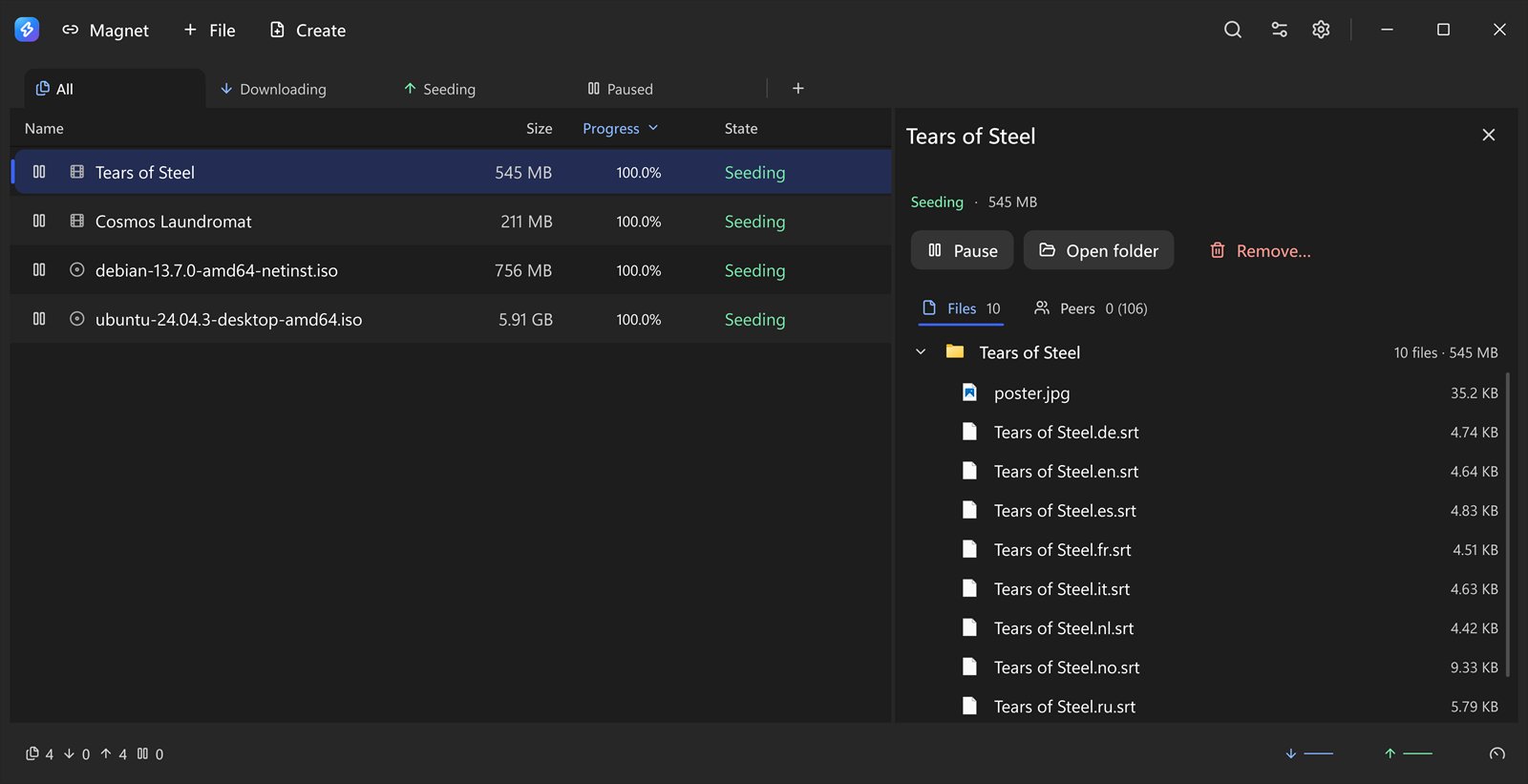Open the settings gear icon
The height and width of the screenshot is (784, 1528).
(1321, 30)
